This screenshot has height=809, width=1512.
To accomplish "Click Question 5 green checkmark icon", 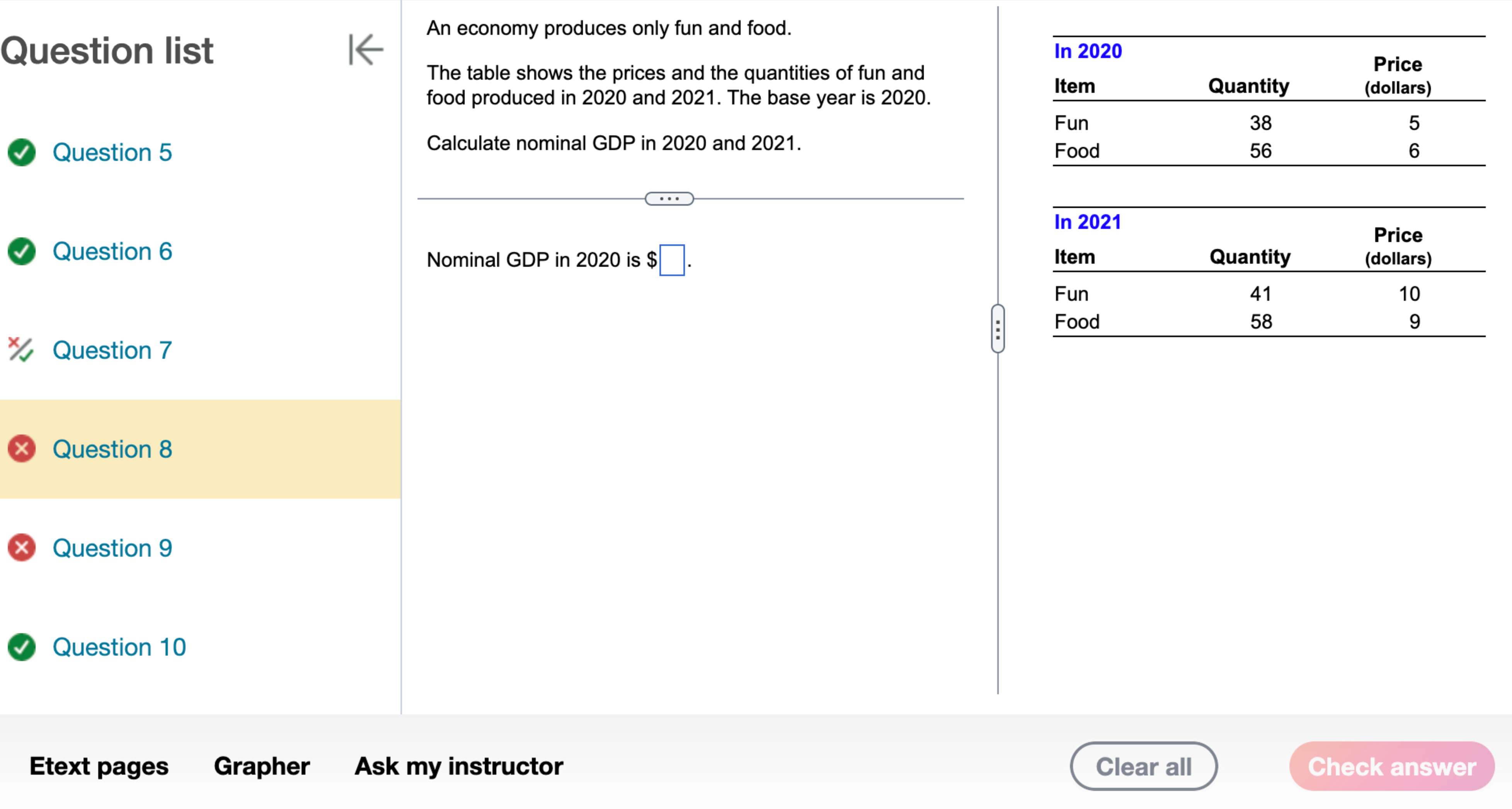I will tap(22, 153).
